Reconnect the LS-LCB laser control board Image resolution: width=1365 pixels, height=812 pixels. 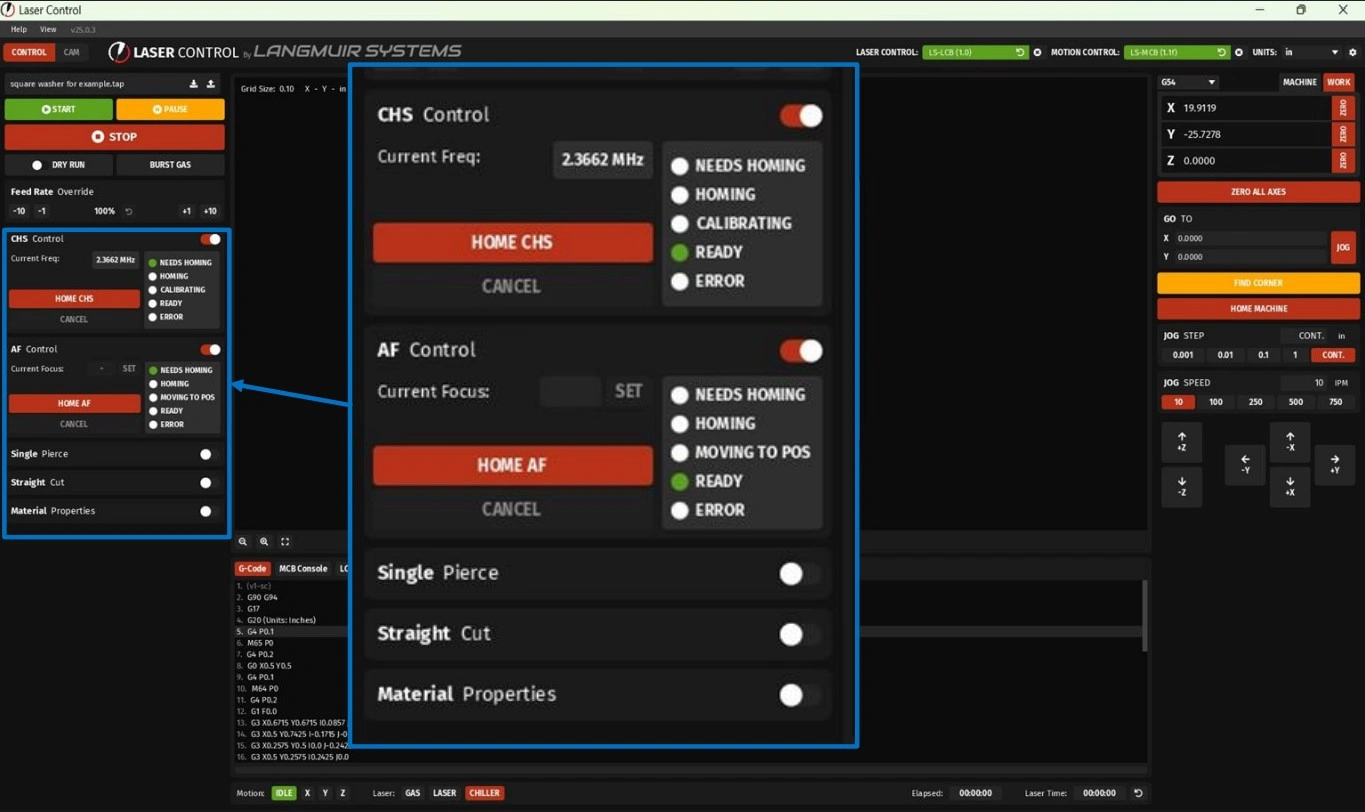[1019, 52]
